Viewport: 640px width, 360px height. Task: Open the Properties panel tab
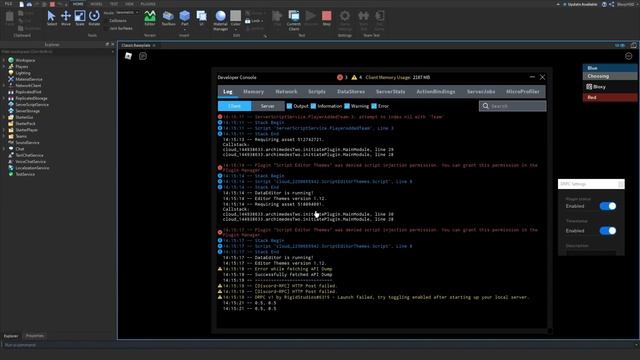tap(35, 336)
